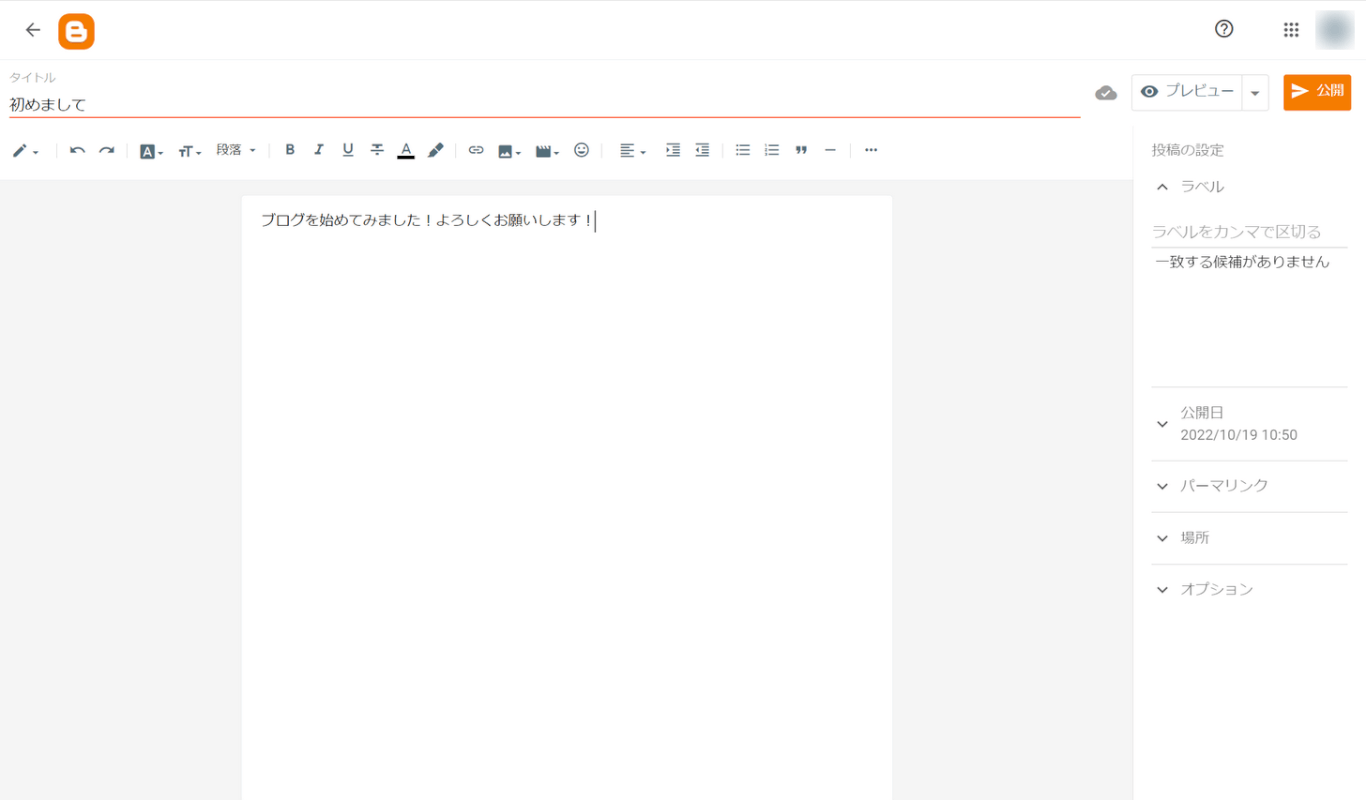
Task: Decrease the paragraph indent
Action: tap(702, 150)
